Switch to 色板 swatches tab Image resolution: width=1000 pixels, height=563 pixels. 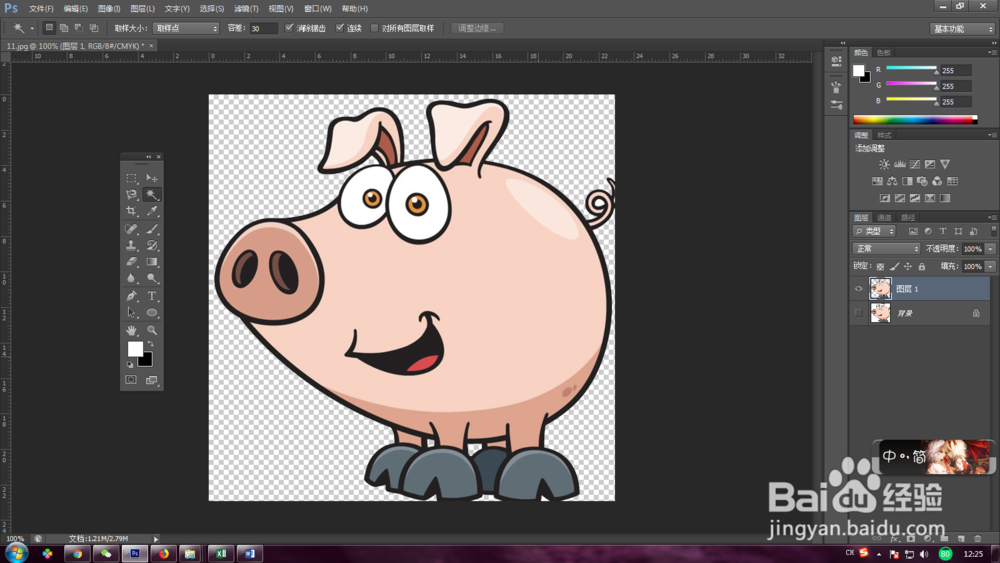tap(883, 52)
